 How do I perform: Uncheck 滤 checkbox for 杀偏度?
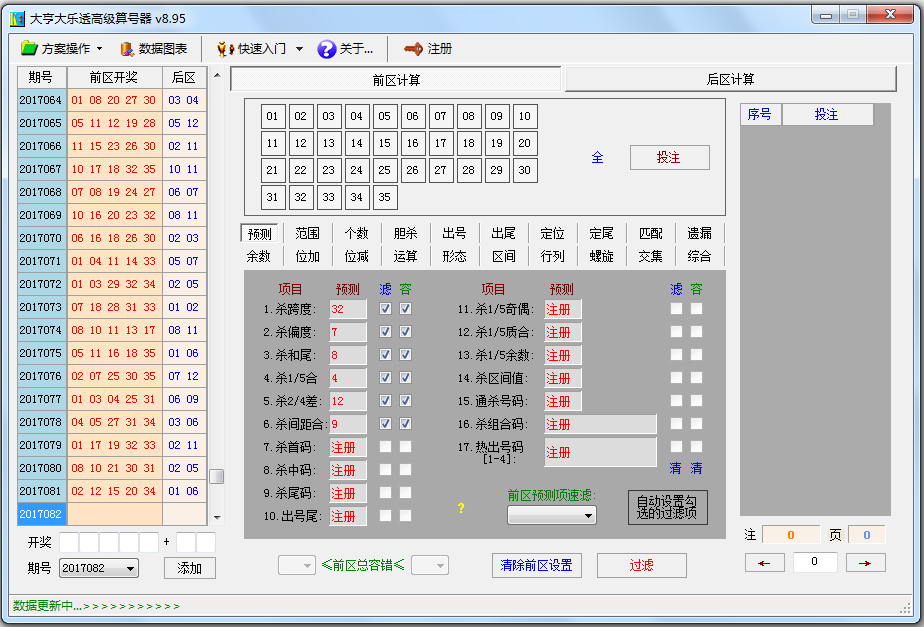(x=385, y=331)
